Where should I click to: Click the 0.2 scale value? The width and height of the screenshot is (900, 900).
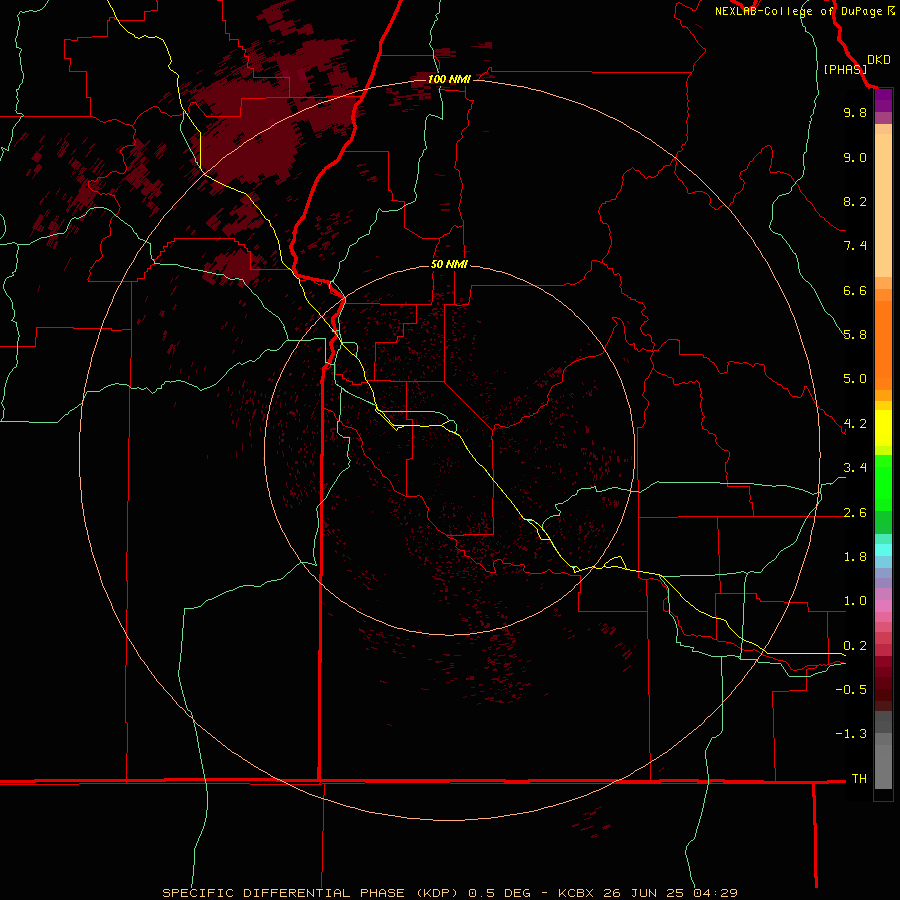(855, 646)
